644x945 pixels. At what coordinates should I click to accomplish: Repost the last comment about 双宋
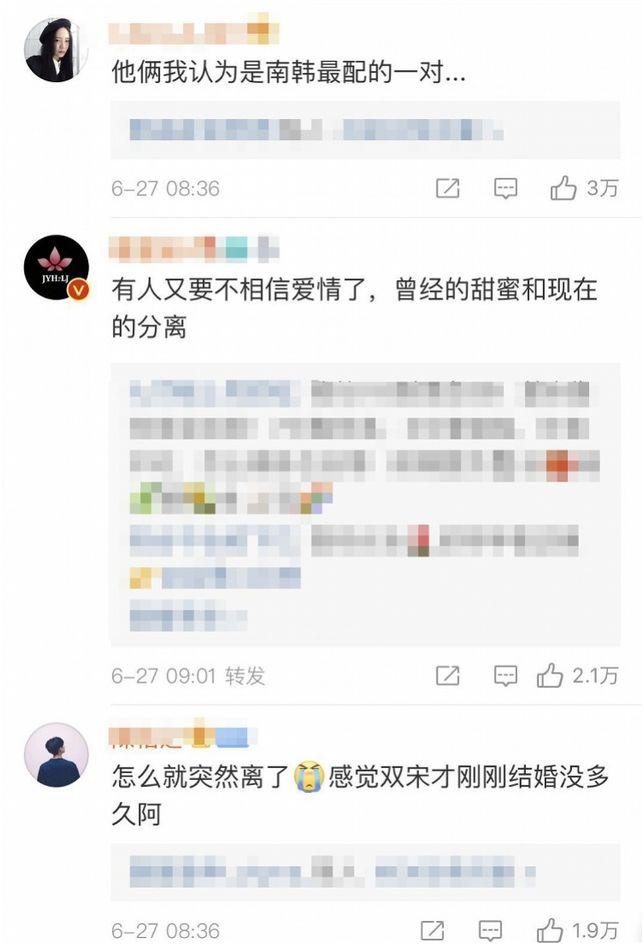point(433,931)
